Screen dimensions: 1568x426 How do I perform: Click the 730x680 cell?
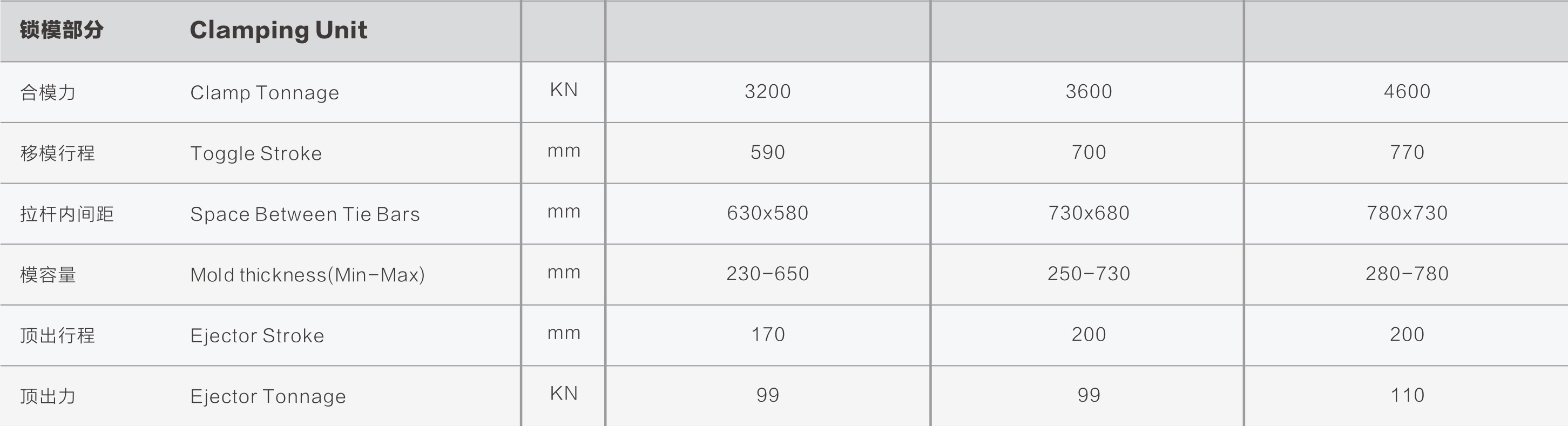pos(1088,213)
